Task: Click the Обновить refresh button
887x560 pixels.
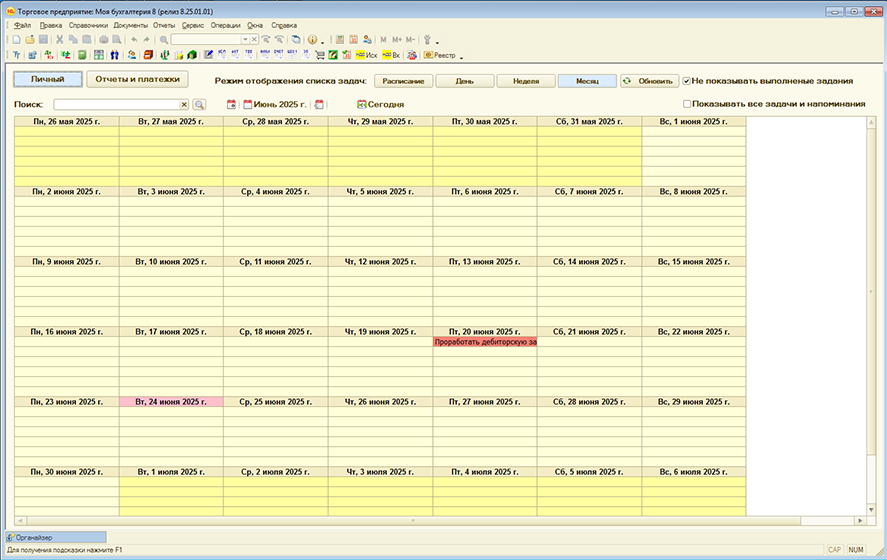Action: [x=649, y=80]
